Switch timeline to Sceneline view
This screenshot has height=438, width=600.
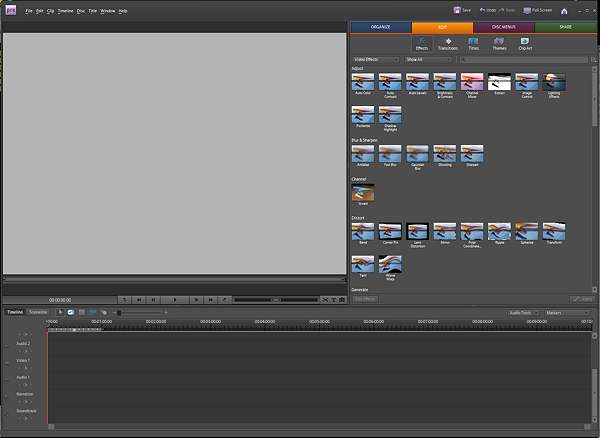[x=38, y=312]
